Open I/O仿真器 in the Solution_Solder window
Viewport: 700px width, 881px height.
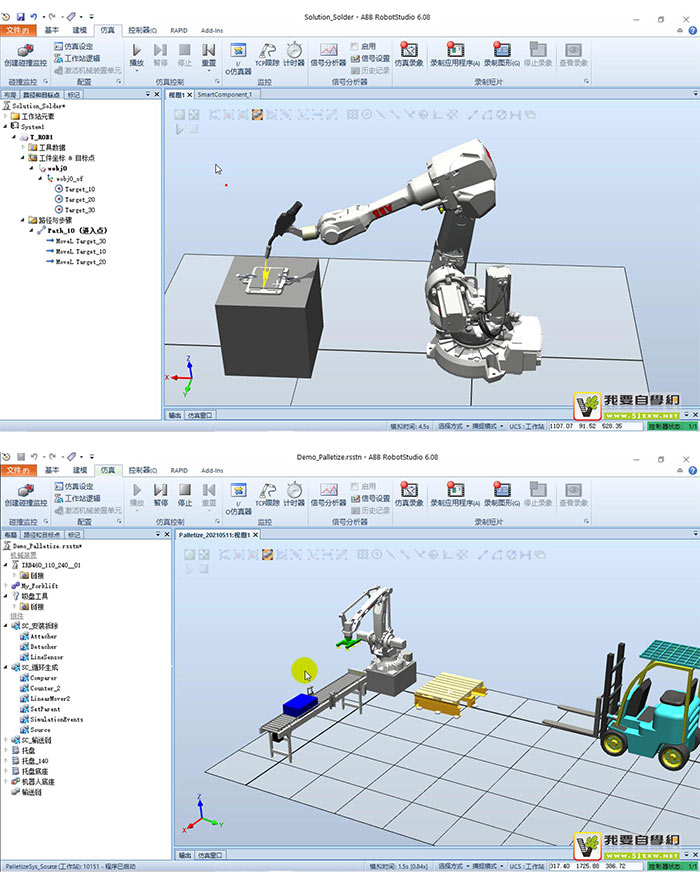coord(238,58)
